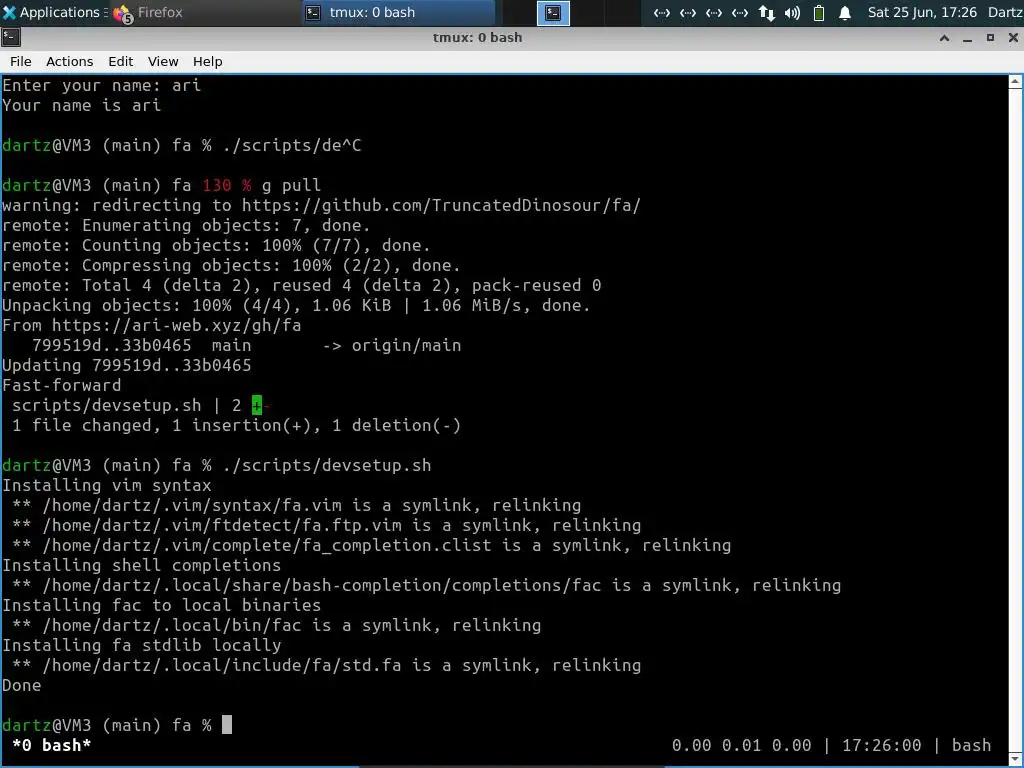Click the 'bash' label in tmux status right
This screenshot has width=1024, height=768.
pyautogui.click(x=971, y=745)
